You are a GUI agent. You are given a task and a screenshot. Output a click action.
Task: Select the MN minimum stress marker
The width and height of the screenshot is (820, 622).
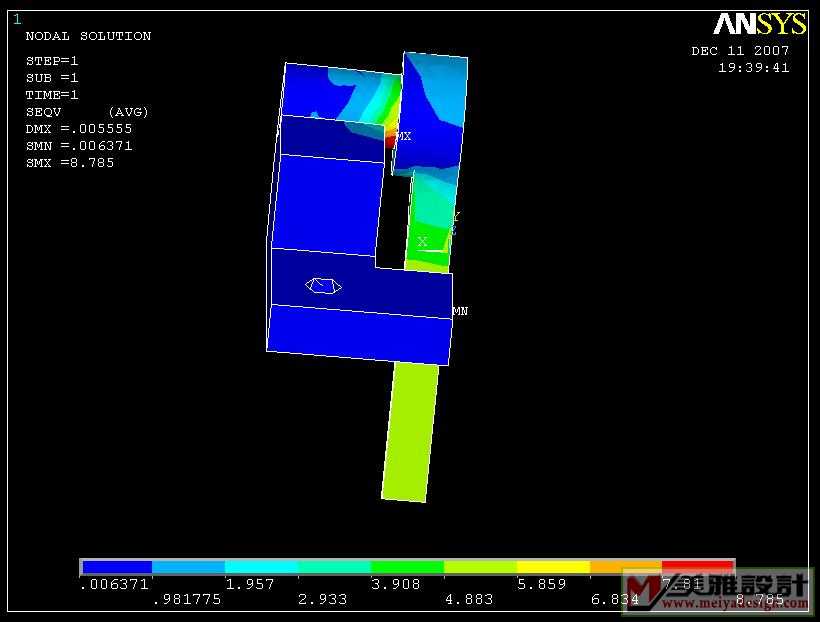(x=460, y=311)
